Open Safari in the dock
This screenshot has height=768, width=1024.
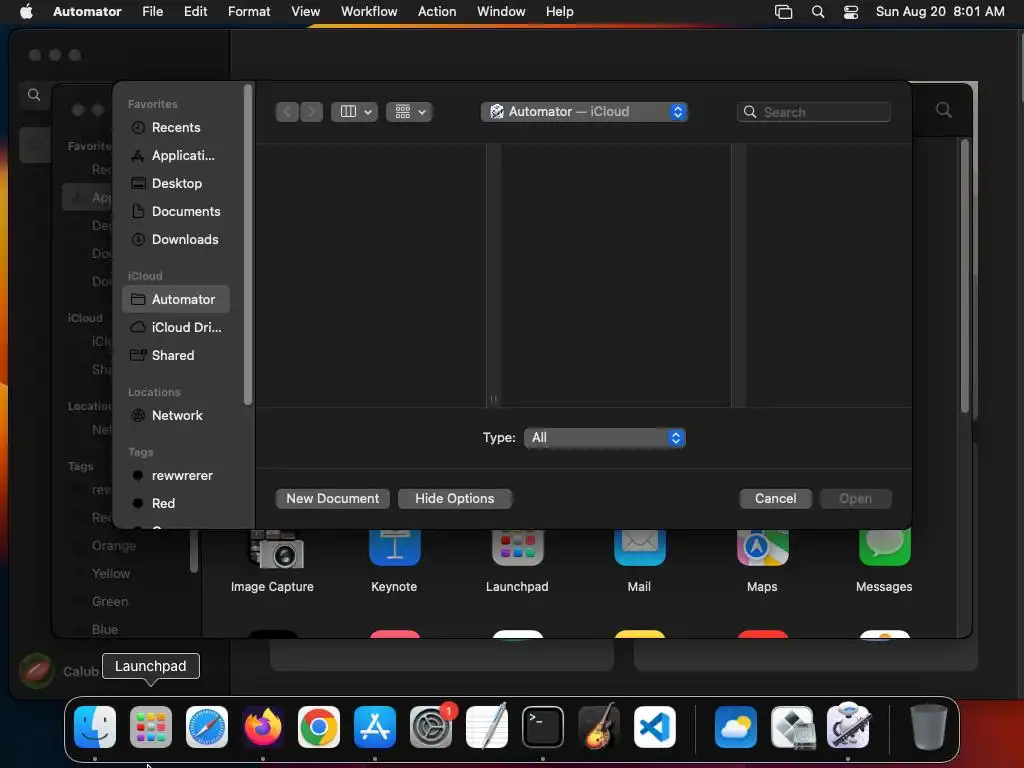[207, 727]
